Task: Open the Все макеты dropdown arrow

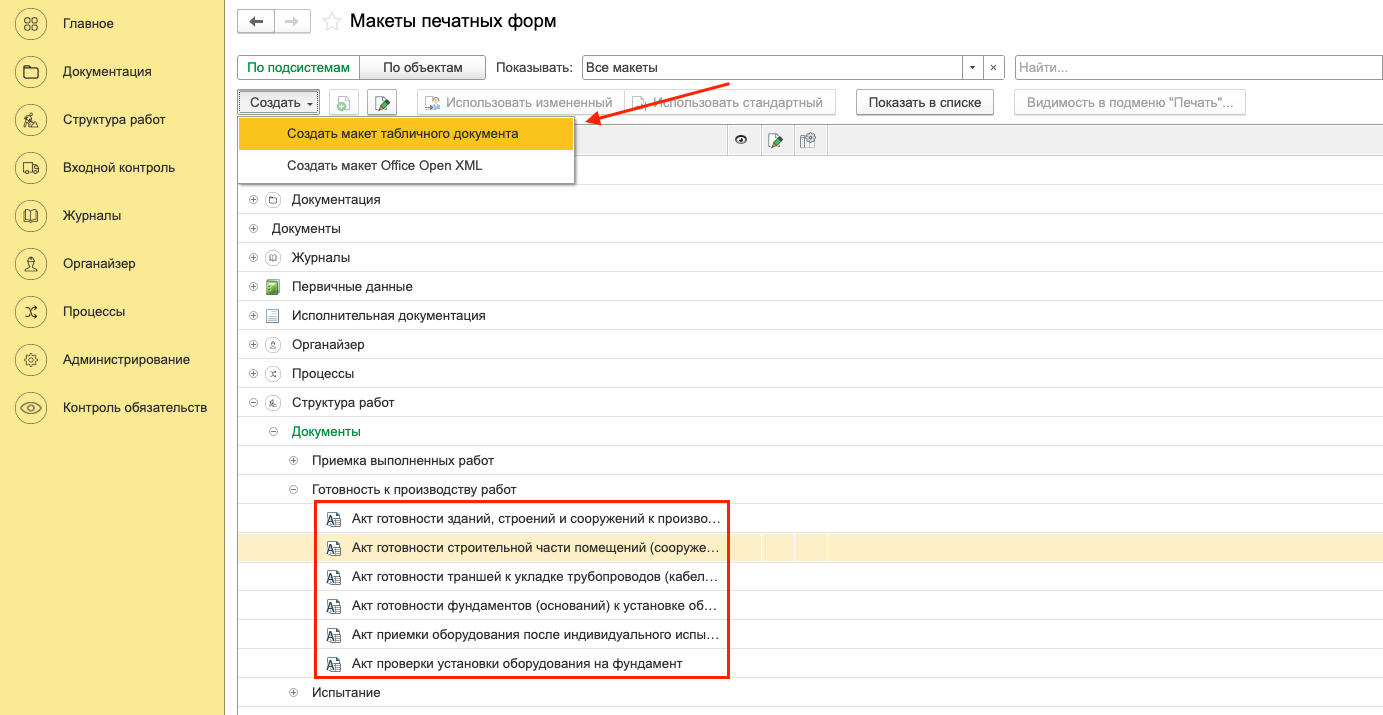Action: (x=973, y=68)
